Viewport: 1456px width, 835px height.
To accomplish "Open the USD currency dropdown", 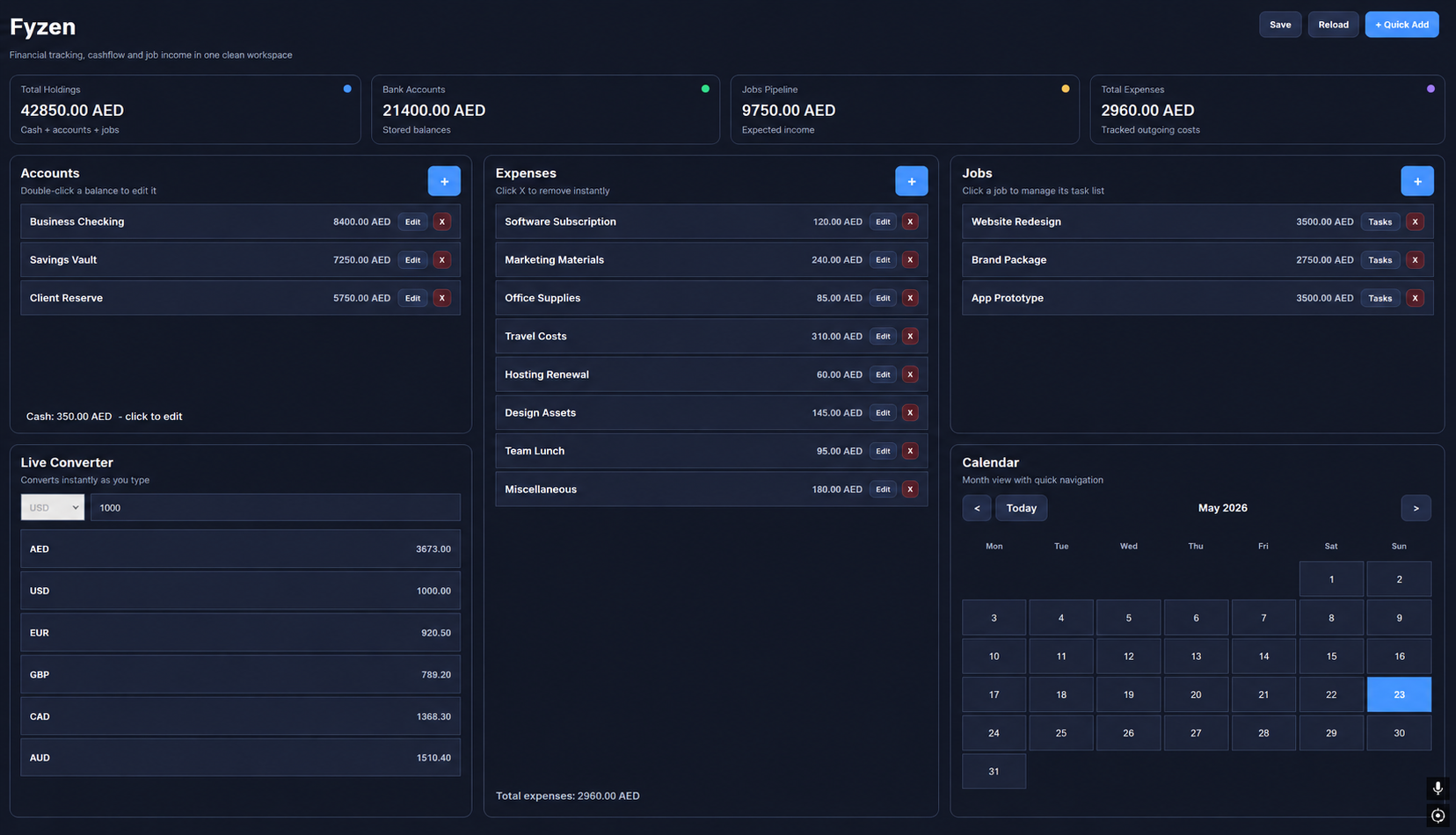I will point(53,507).
